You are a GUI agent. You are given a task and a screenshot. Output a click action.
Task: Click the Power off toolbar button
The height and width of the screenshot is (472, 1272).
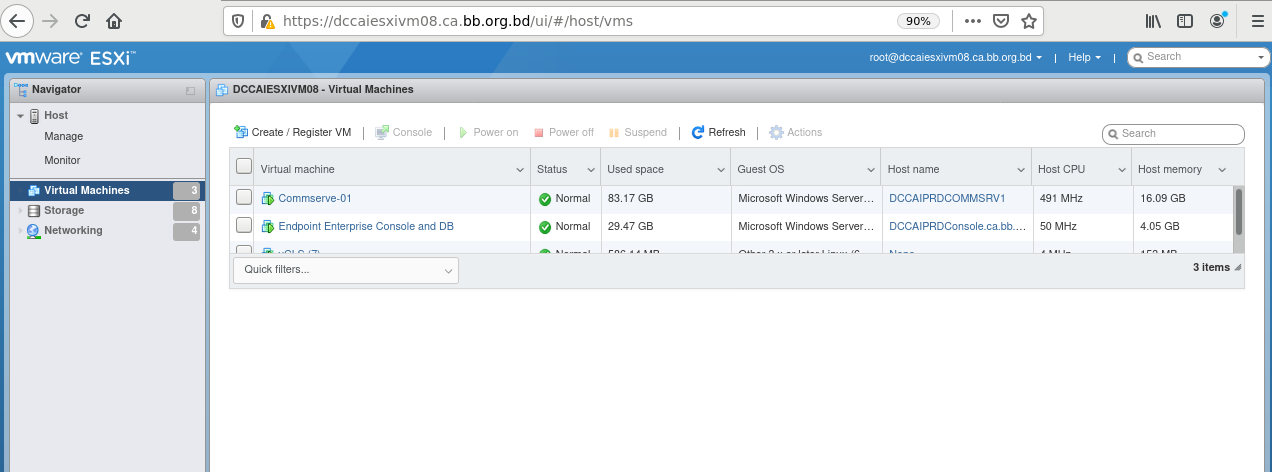(563, 132)
